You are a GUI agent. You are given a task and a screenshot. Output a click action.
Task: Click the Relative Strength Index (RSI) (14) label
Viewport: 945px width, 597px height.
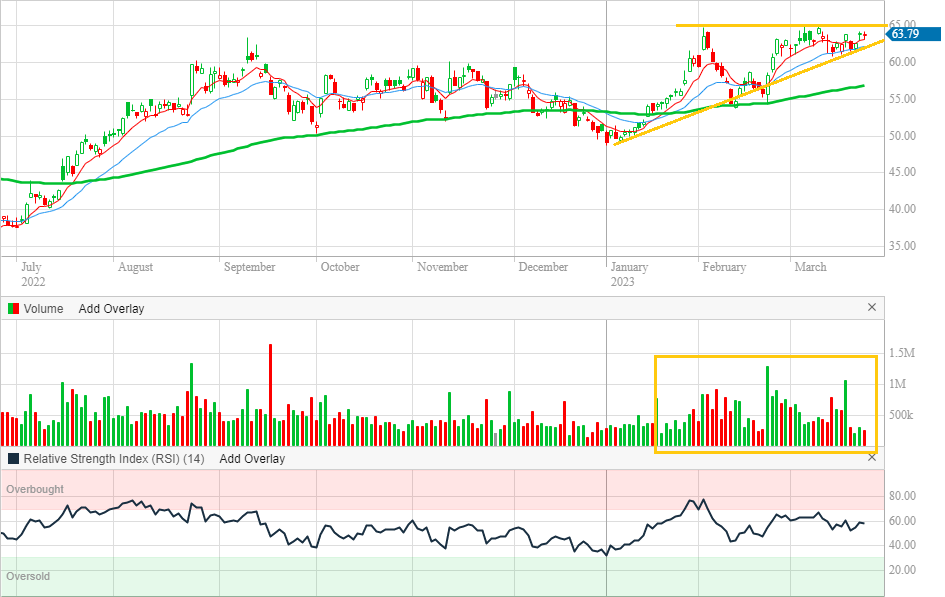click(114, 459)
